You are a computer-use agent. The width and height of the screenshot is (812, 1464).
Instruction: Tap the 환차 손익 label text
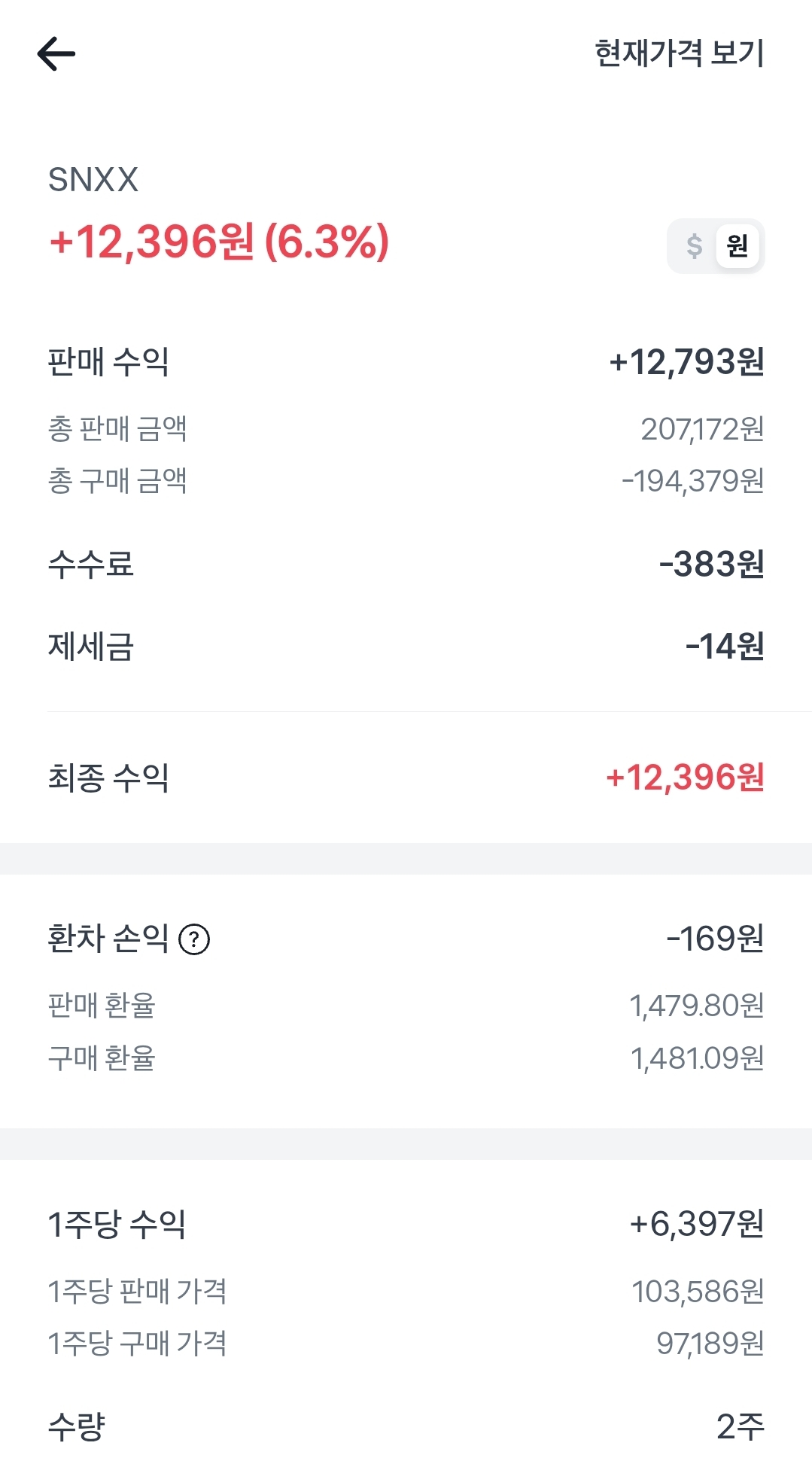tap(108, 939)
